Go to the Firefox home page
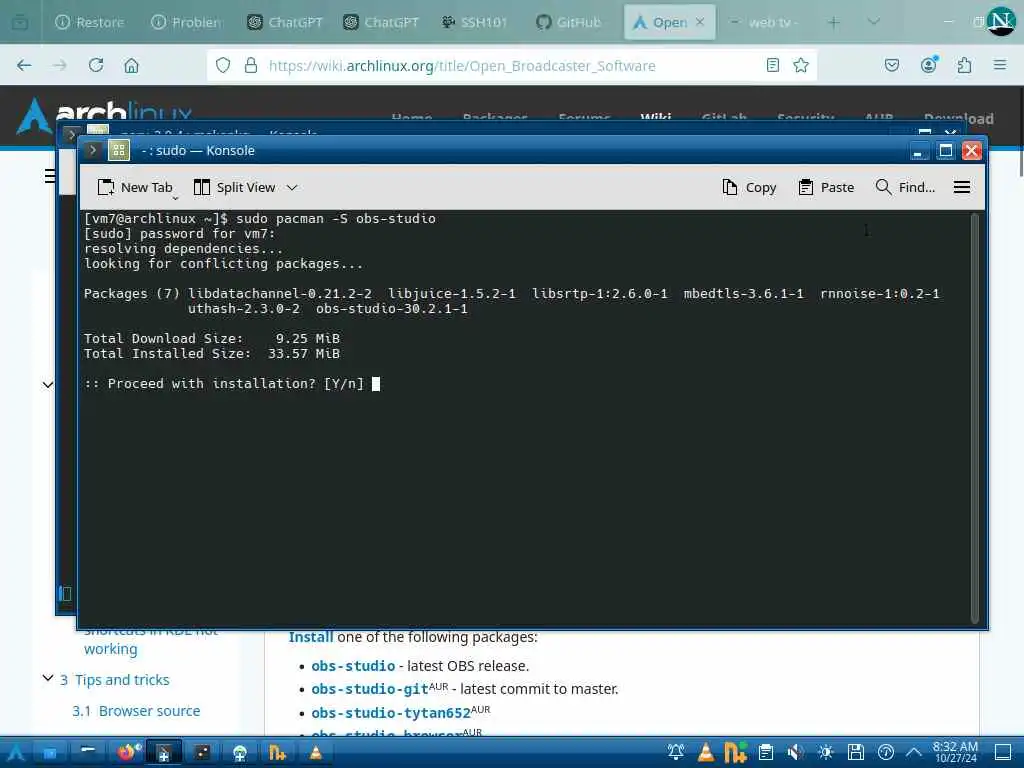 (131, 65)
